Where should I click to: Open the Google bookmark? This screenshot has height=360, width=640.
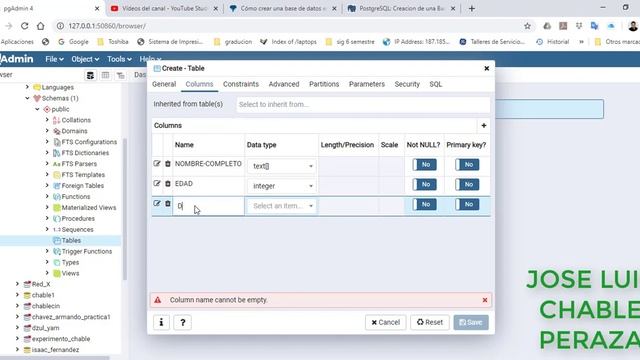[x=73, y=42]
